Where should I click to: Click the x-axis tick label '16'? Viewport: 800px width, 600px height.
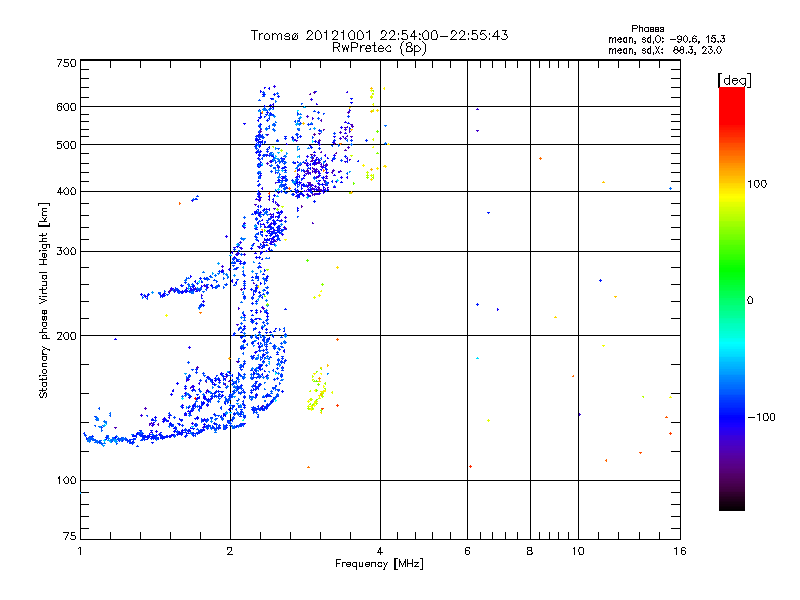pyautogui.click(x=680, y=551)
